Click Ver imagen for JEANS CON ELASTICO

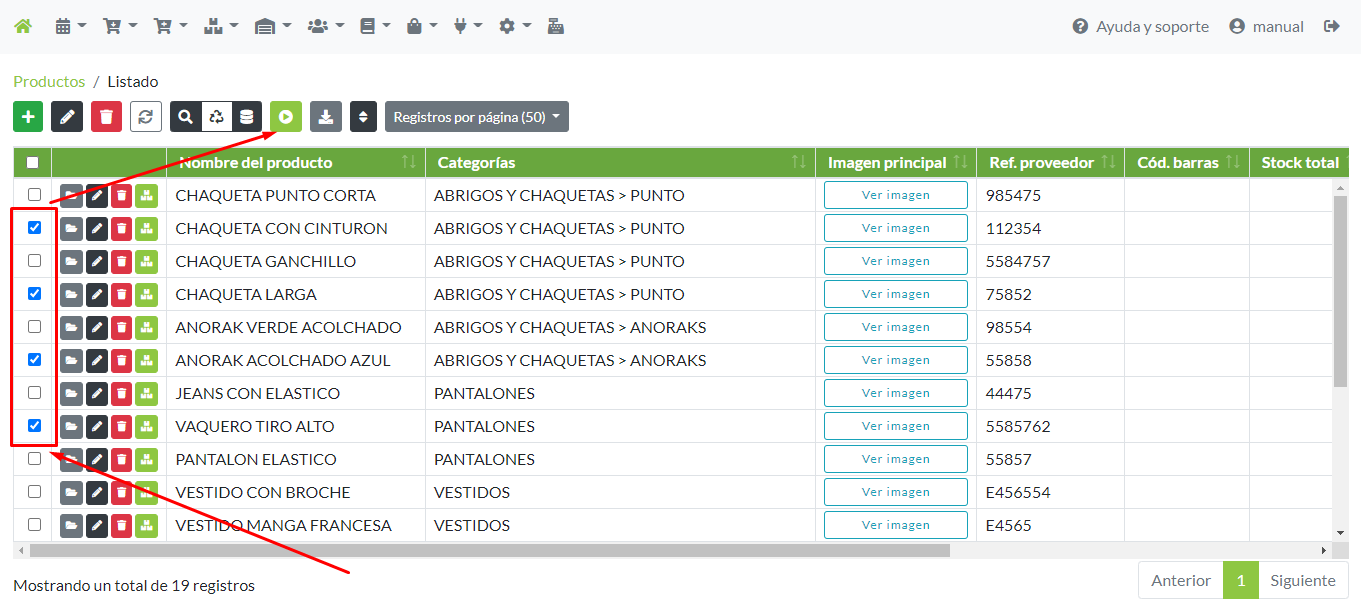tap(895, 392)
